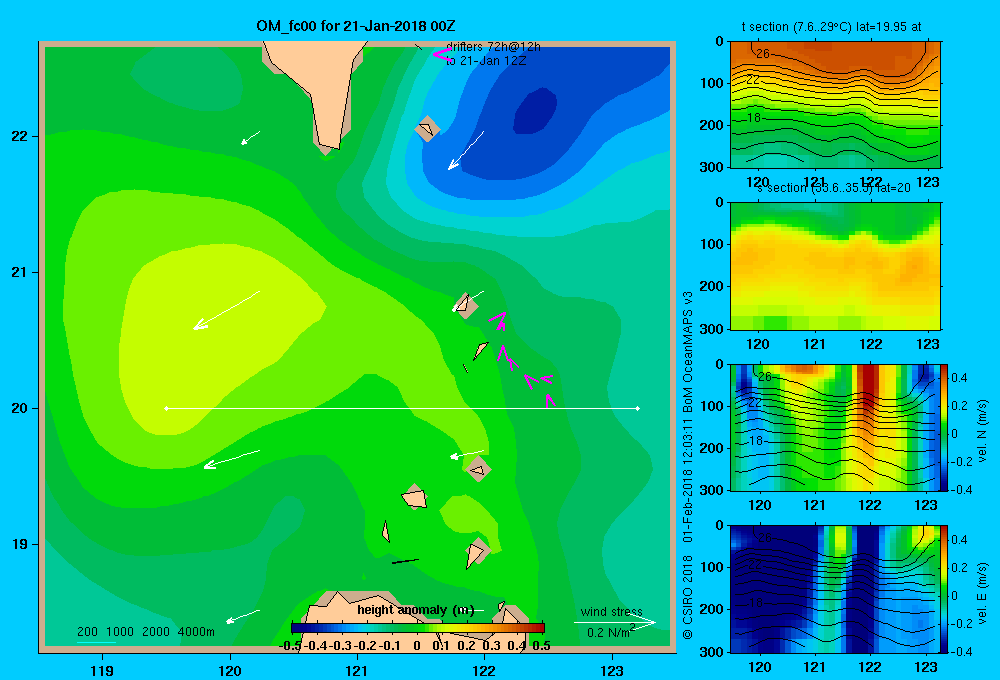
Task: Click the "BoM OceanMAPS v3" vertical credit text
Action: 688,352
